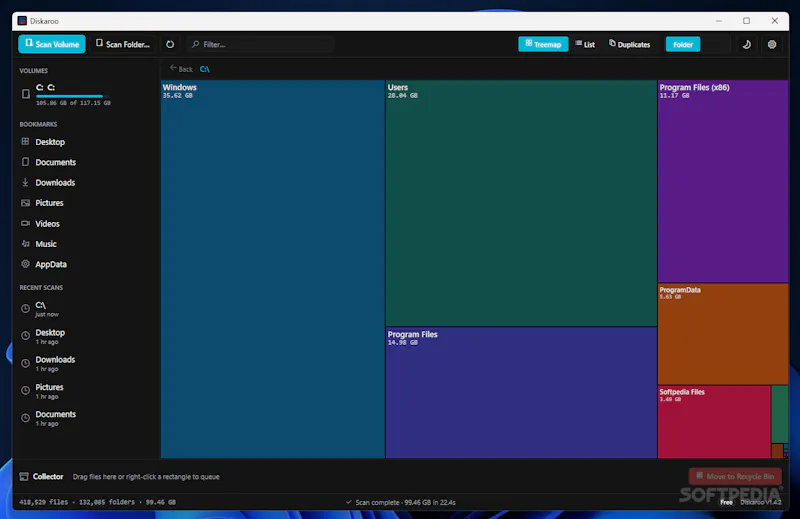Click the Scan complete status message
The height and width of the screenshot is (519, 800).
coord(401,502)
